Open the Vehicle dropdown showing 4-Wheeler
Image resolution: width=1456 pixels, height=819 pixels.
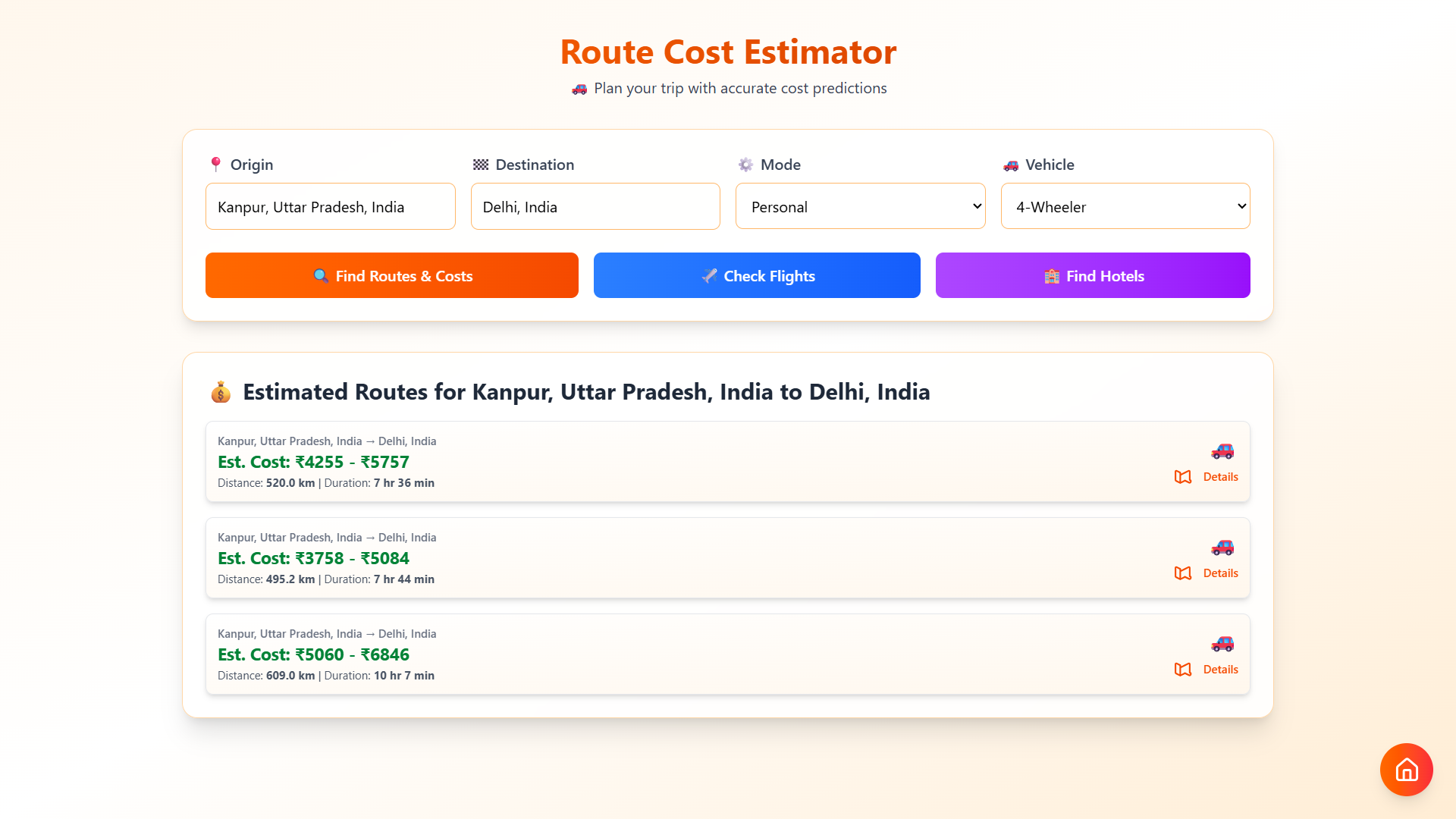[1125, 206]
